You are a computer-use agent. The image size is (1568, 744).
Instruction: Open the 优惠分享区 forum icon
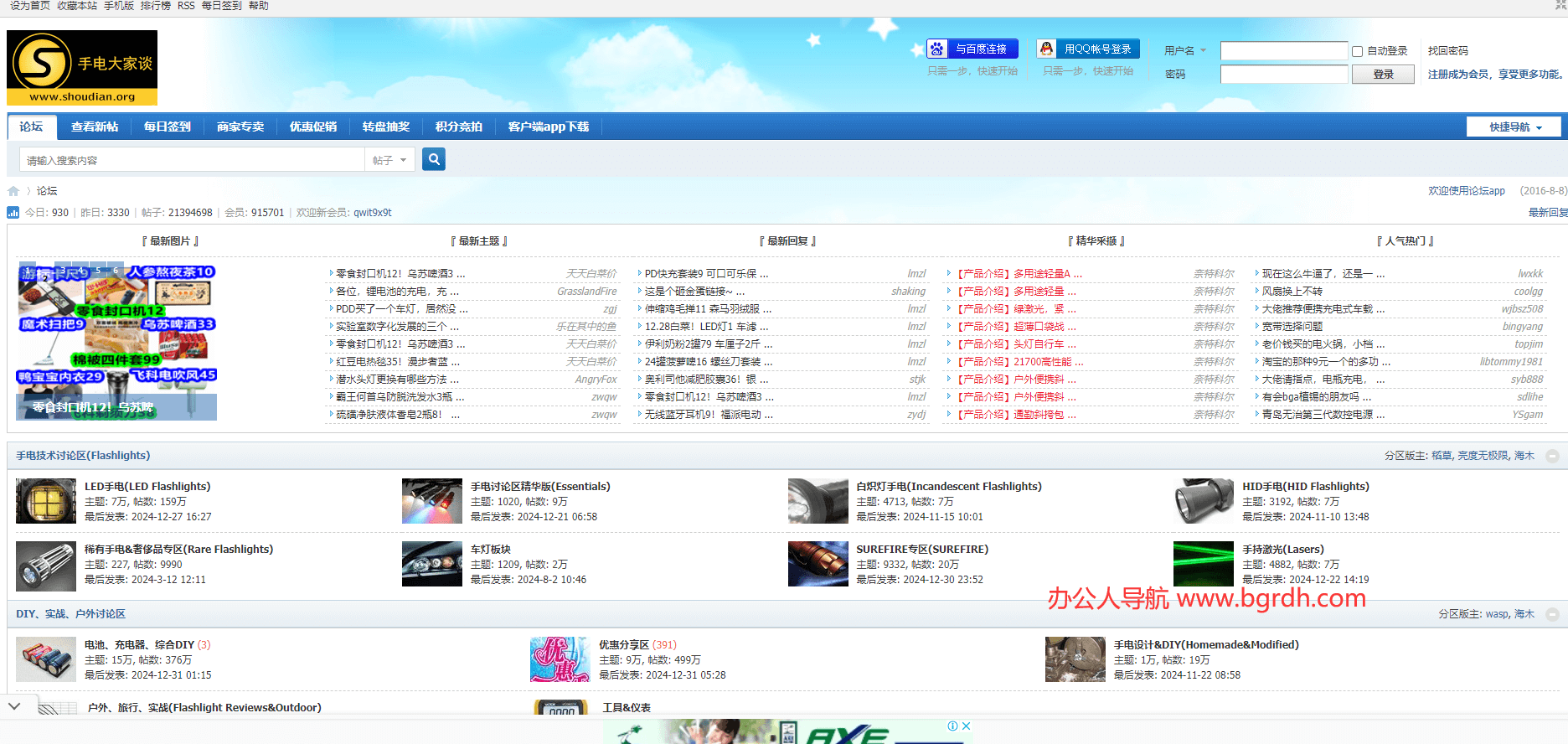tap(560, 659)
